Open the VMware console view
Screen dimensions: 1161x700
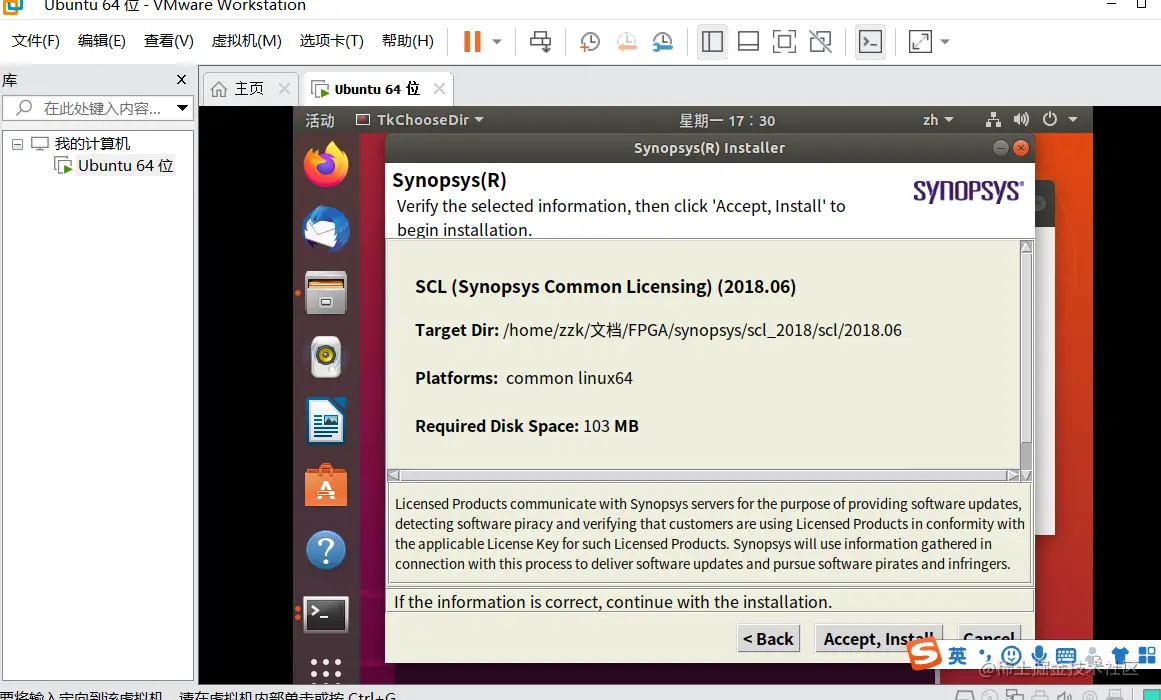(870, 41)
